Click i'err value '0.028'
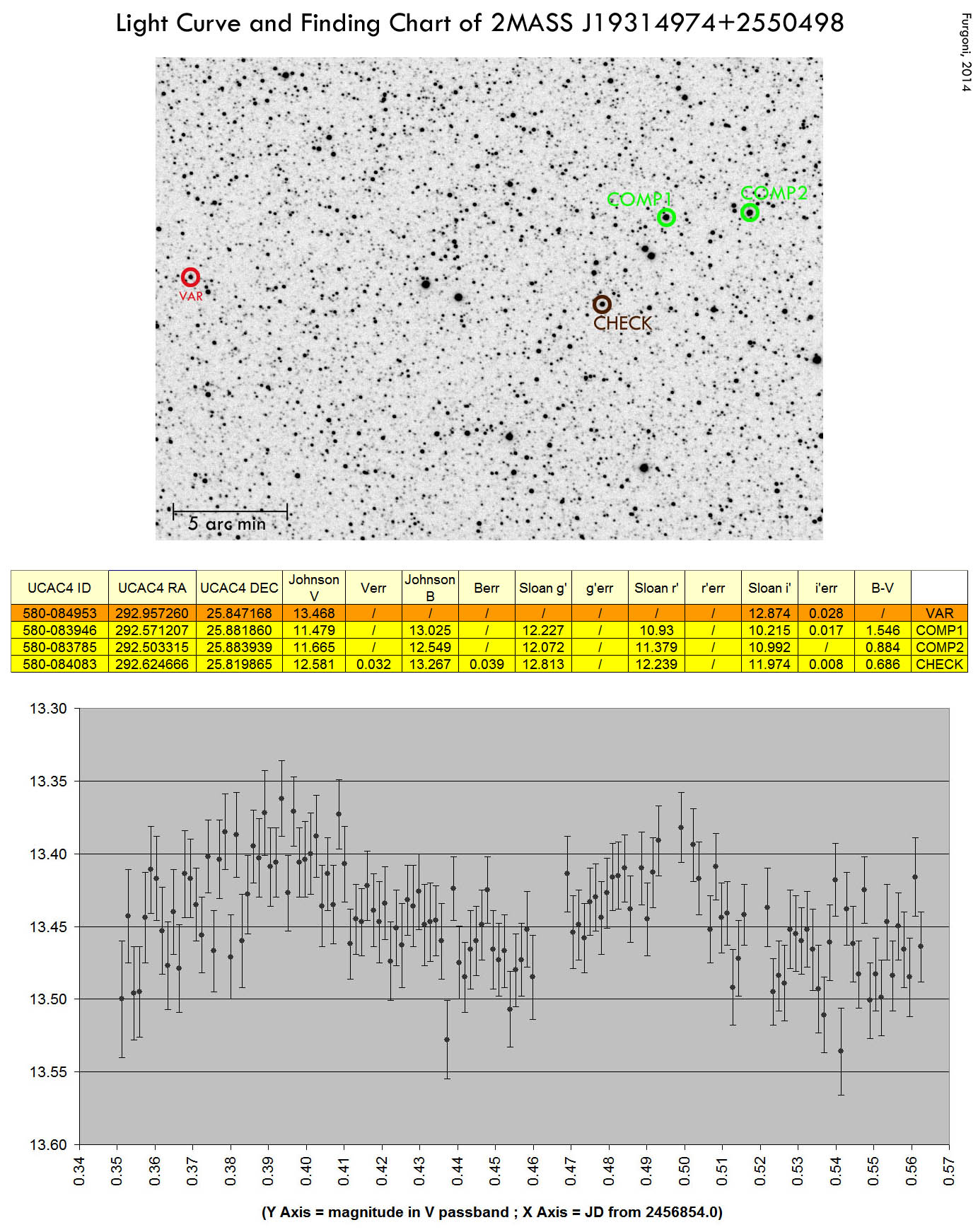The image size is (978, 1232). [826, 613]
